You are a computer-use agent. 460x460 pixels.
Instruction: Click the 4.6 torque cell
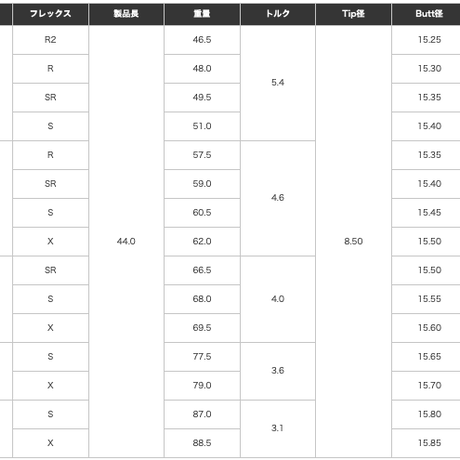click(278, 198)
